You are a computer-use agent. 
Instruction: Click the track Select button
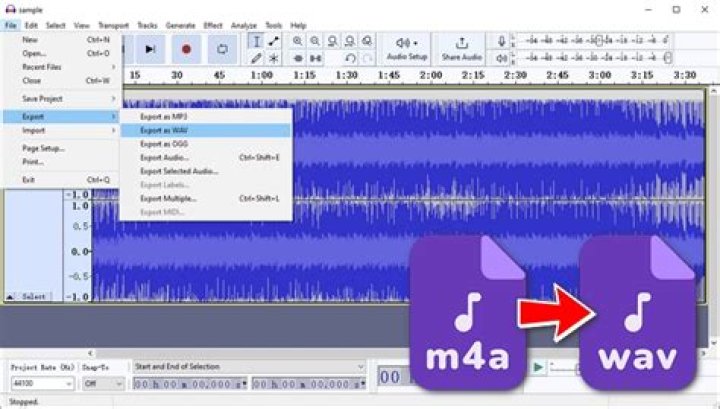click(34, 297)
